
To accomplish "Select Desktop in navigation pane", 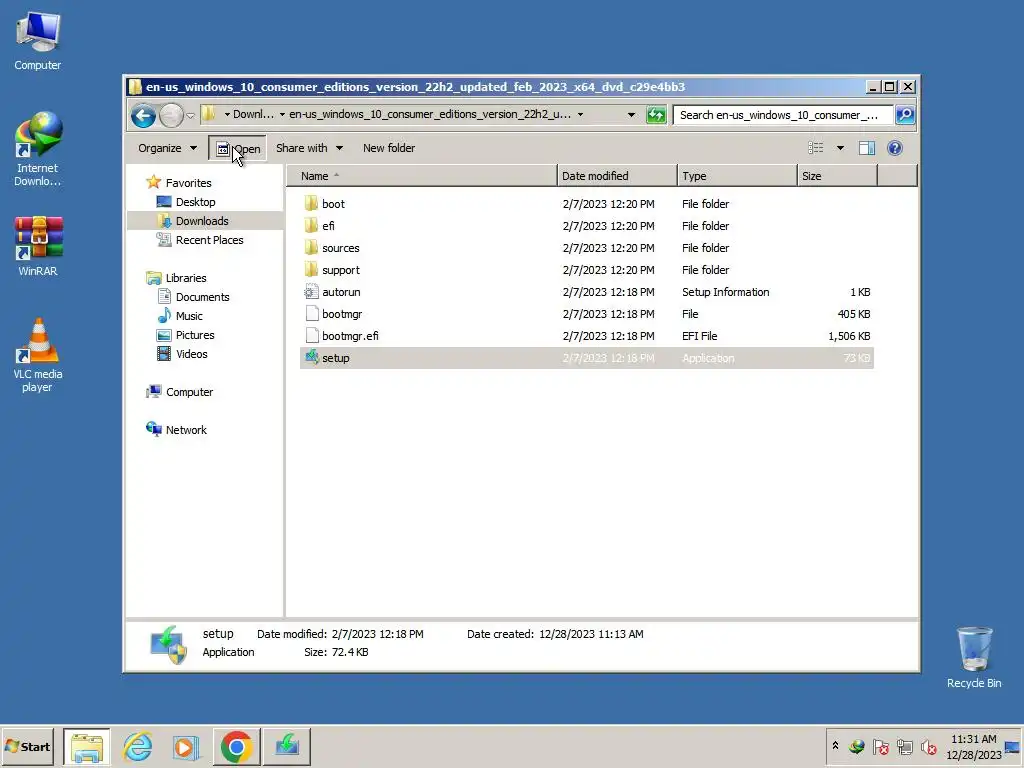I will pyautogui.click(x=186, y=202).
